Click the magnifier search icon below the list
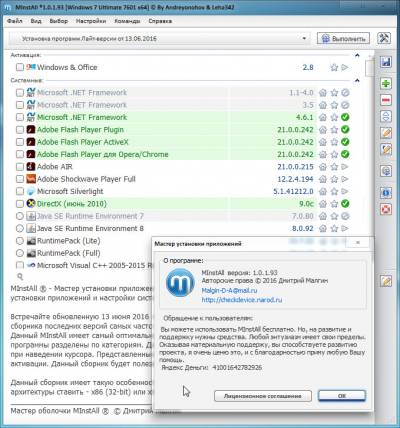 click(x=20, y=276)
